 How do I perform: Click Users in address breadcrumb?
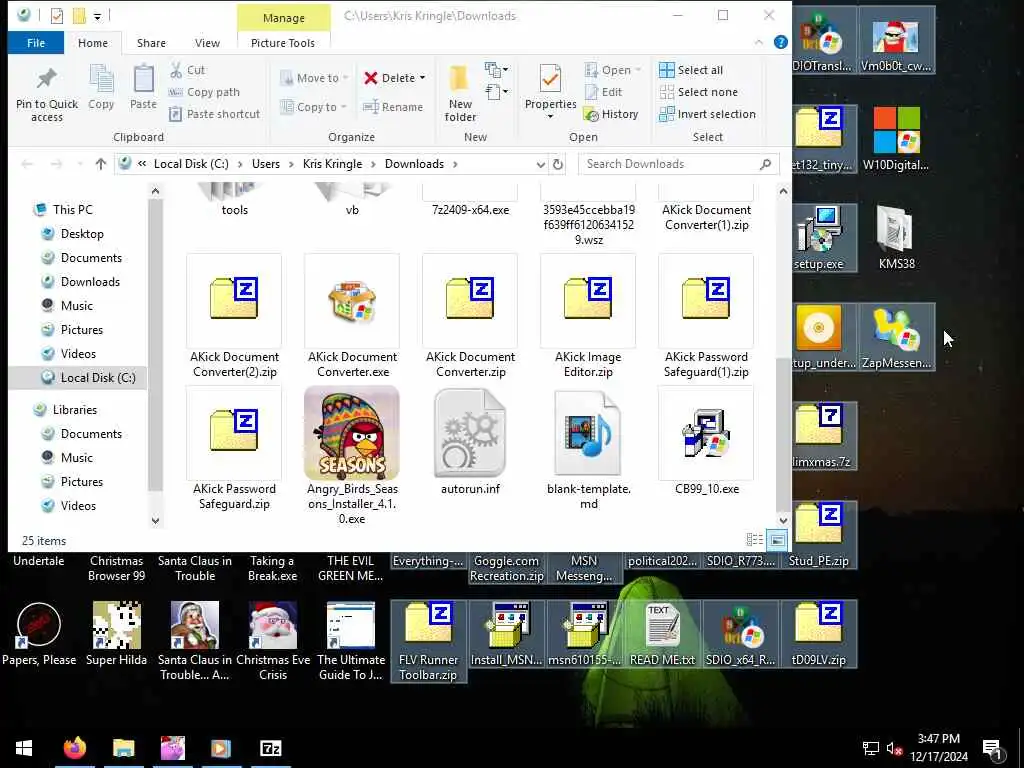(266, 164)
